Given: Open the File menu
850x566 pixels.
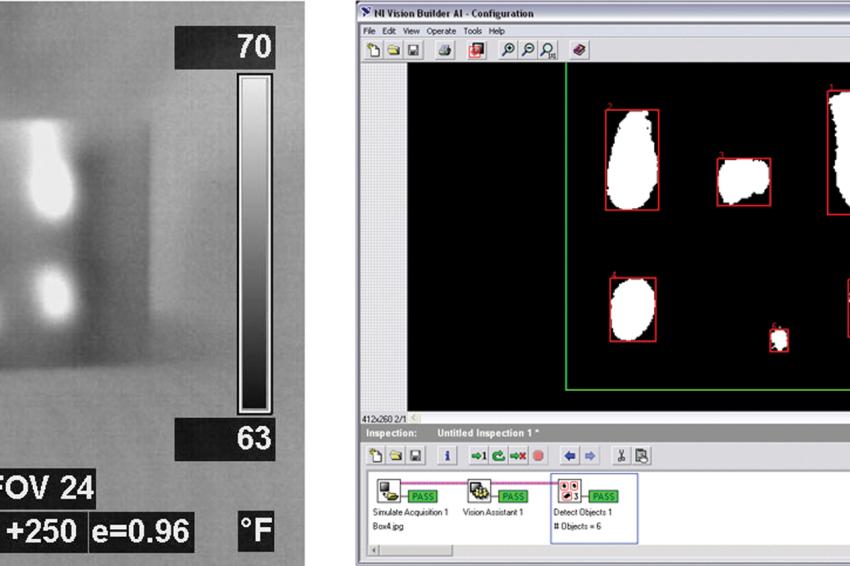Looking at the screenshot, I should [x=369, y=31].
